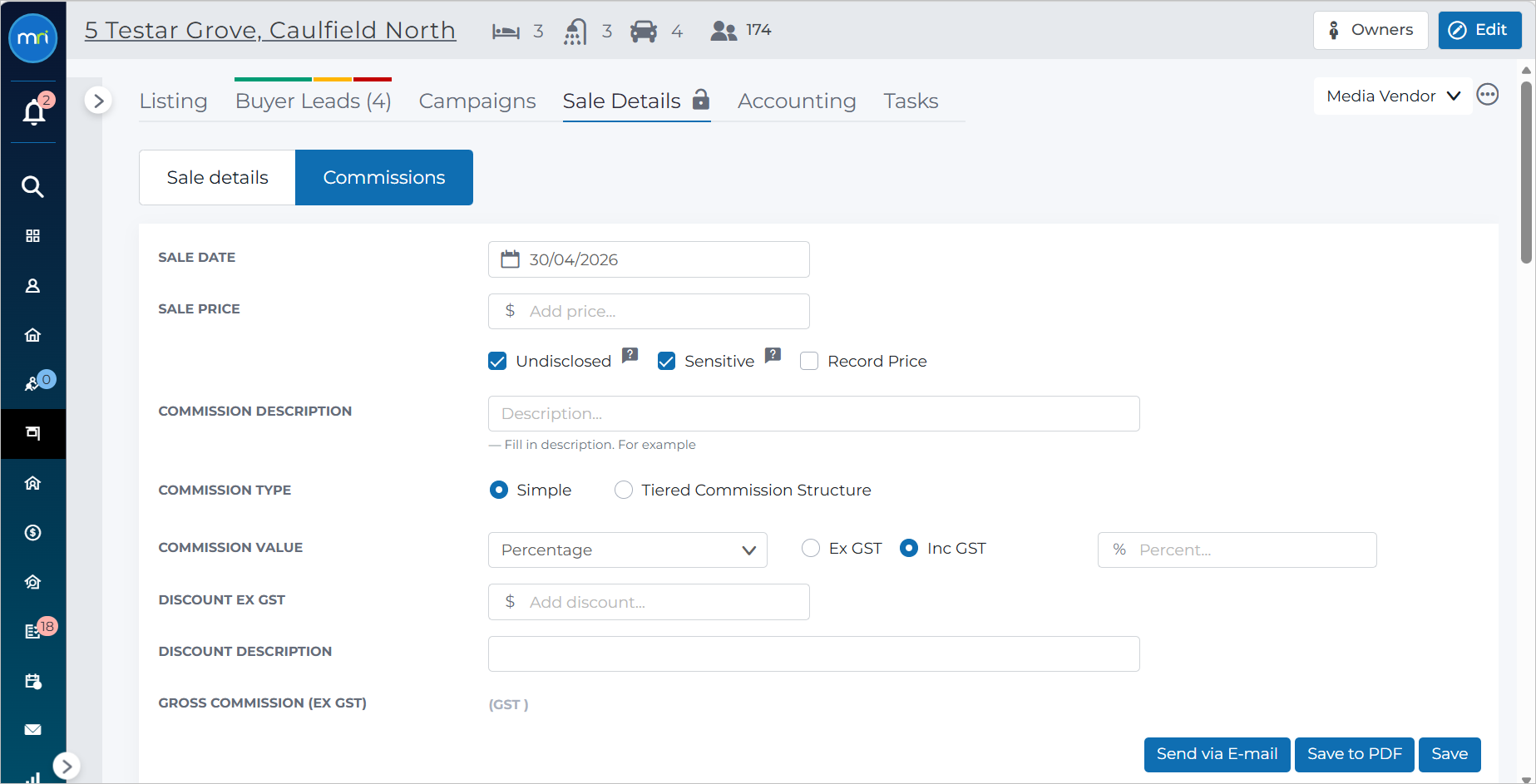The width and height of the screenshot is (1536, 784).
Task: Open the sidebar icon with the 0 badge
Action: [34, 382]
